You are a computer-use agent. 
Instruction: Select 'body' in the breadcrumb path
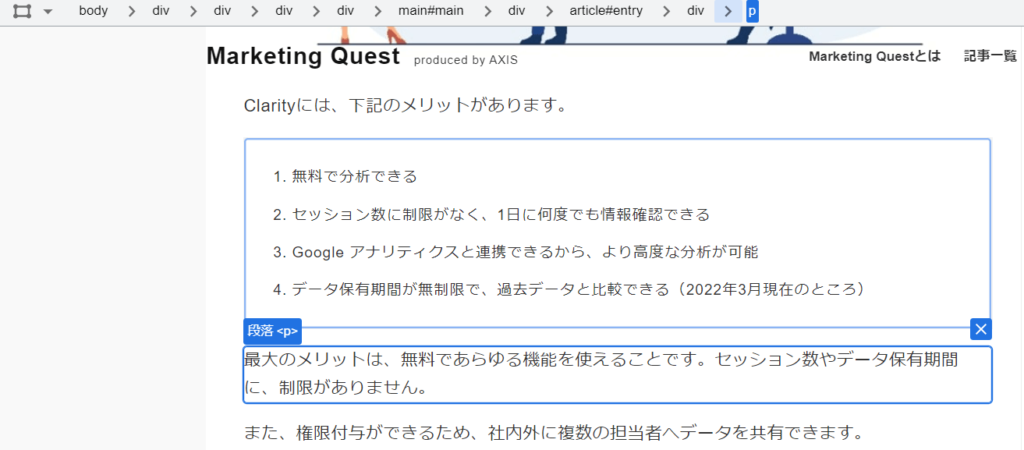pyautogui.click(x=93, y=11)
